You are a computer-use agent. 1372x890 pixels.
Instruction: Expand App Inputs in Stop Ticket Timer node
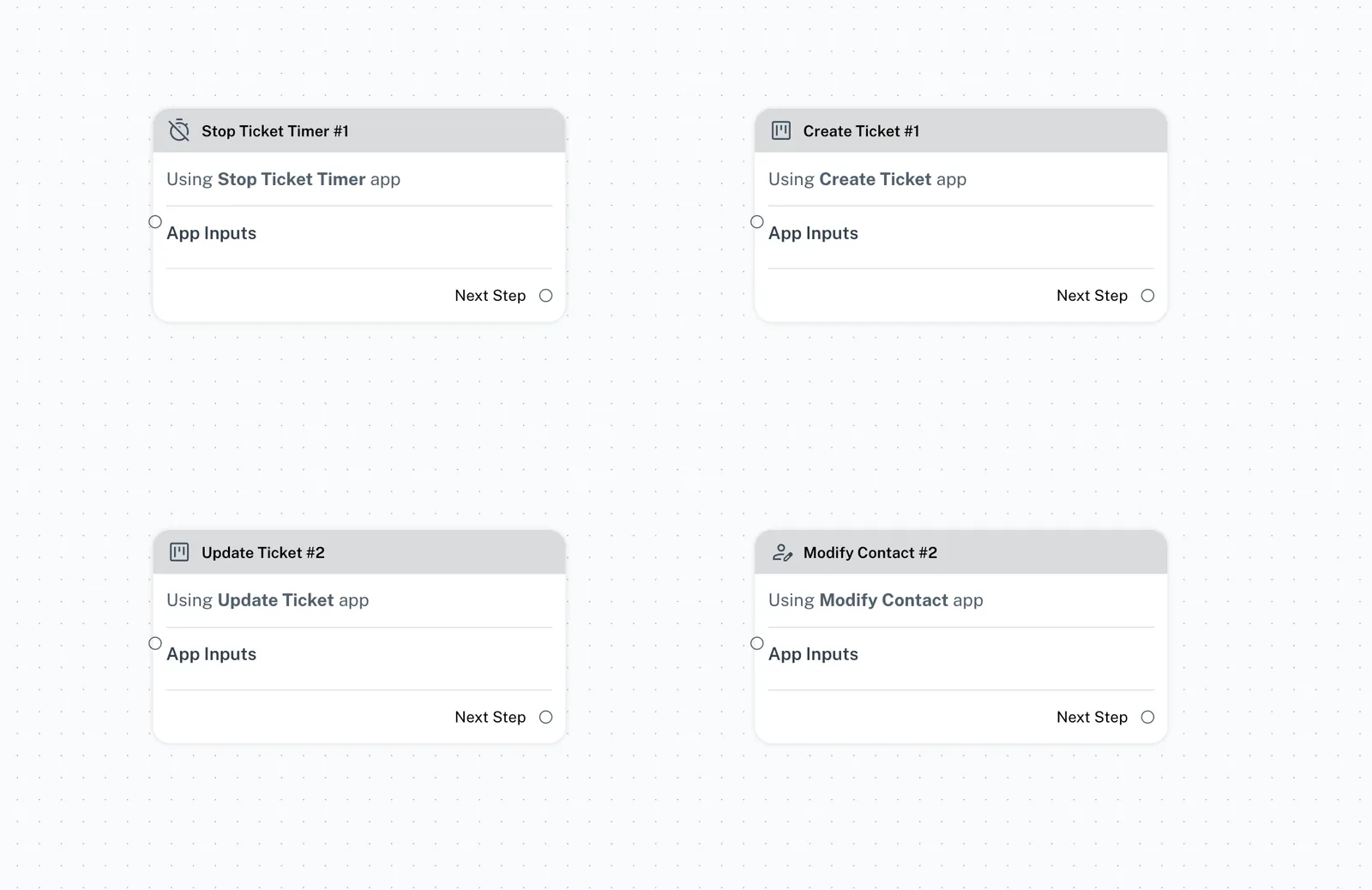pyautogui.click(x=212, y=233)
